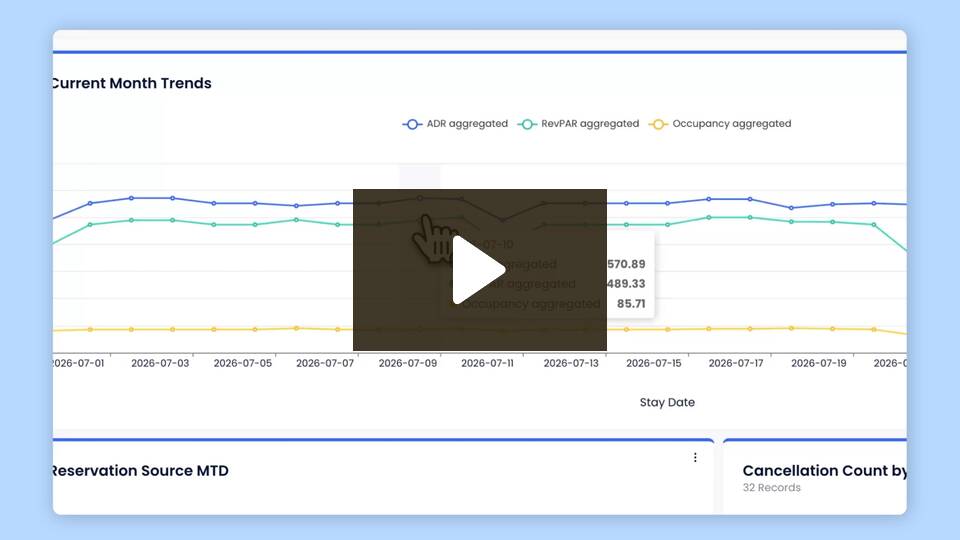Click the tooltip value 570.89
Image resolution: width=960 pixels, height=540 pixels.
point(626,264)
